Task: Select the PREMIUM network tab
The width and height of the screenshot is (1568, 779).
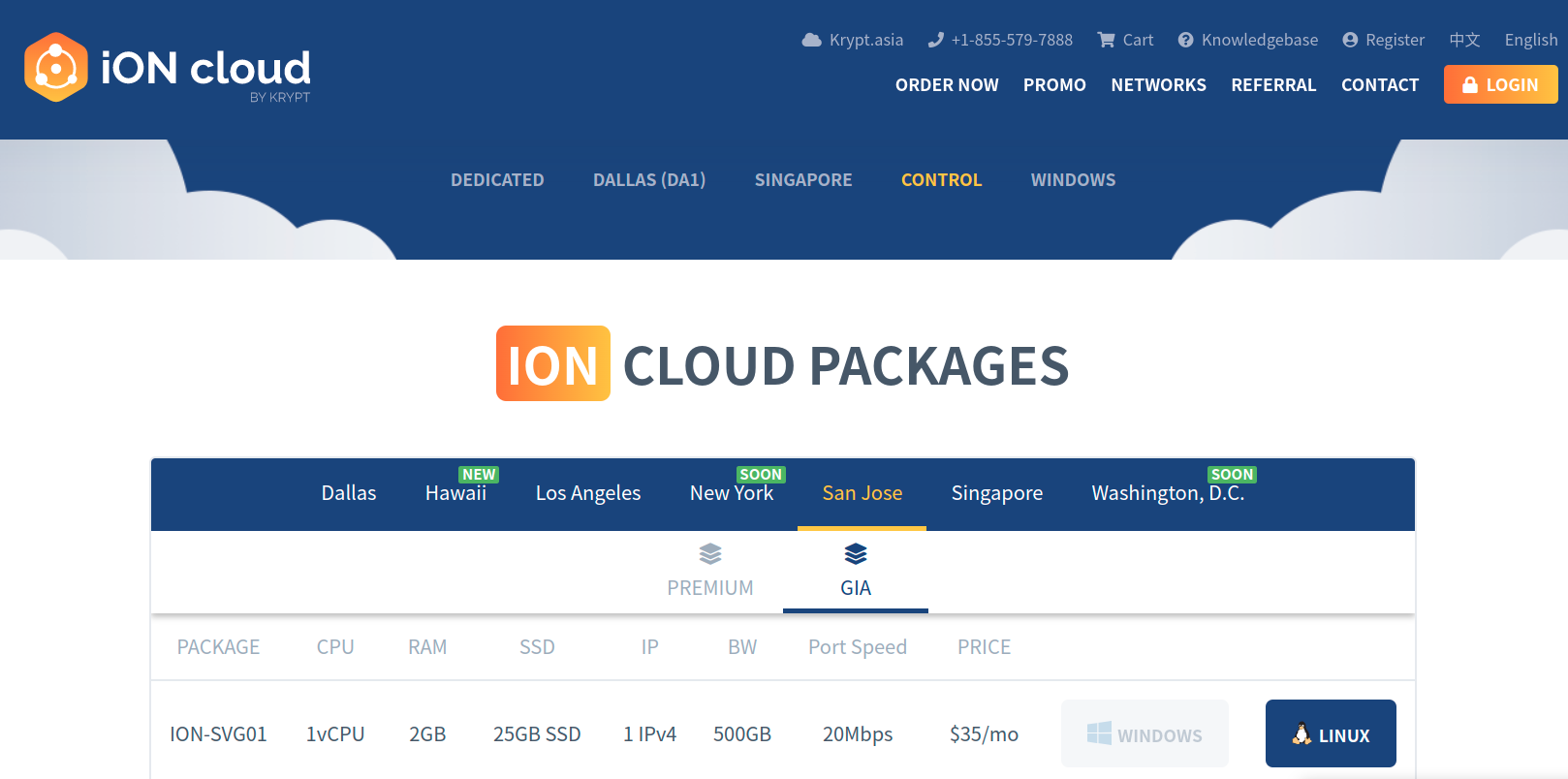Action: point(710,572)
